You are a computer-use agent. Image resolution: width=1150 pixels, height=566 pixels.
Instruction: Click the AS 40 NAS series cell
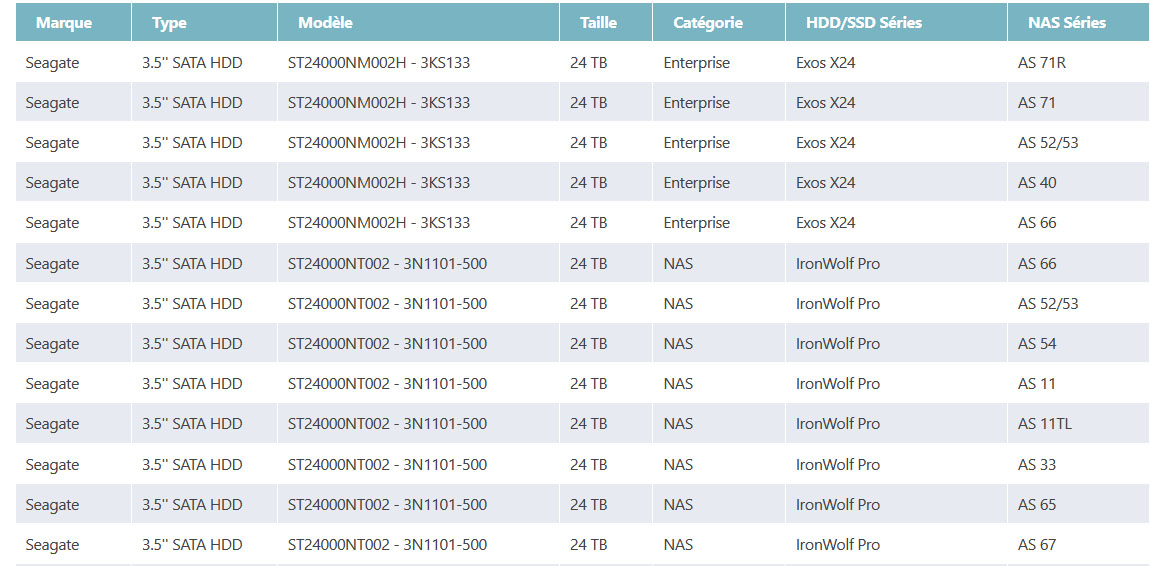click(x=1037, y=183)
